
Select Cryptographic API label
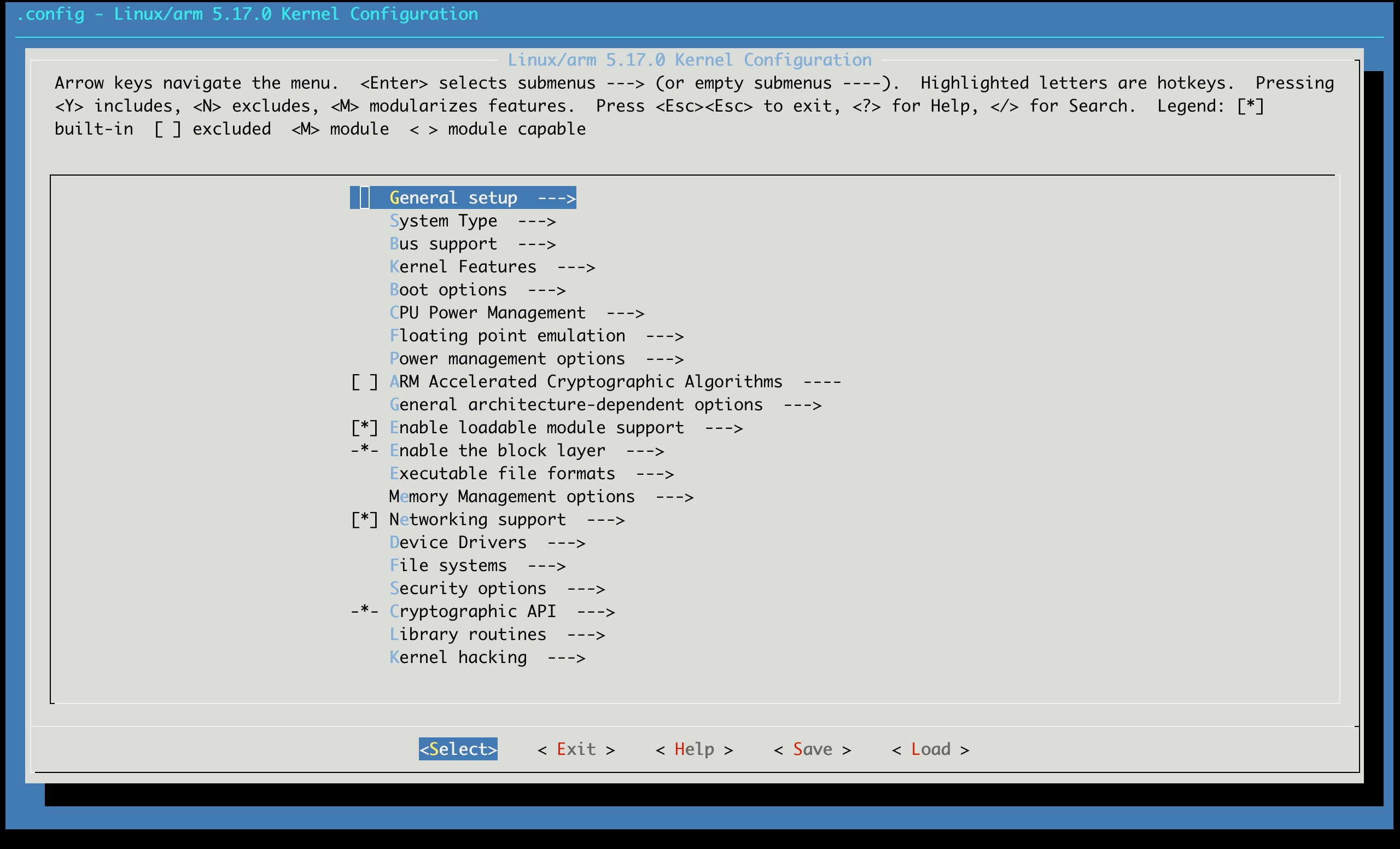(472, 612)
